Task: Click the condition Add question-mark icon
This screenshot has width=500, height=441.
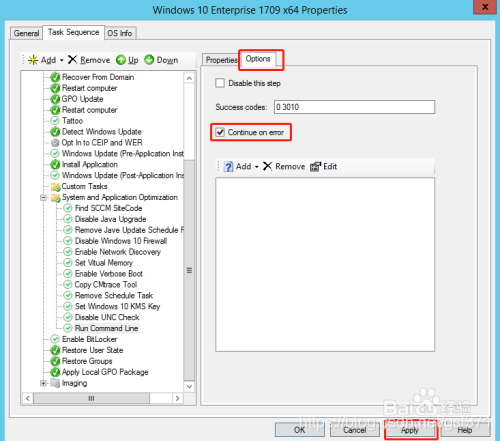Action: (x=228, y=166)
